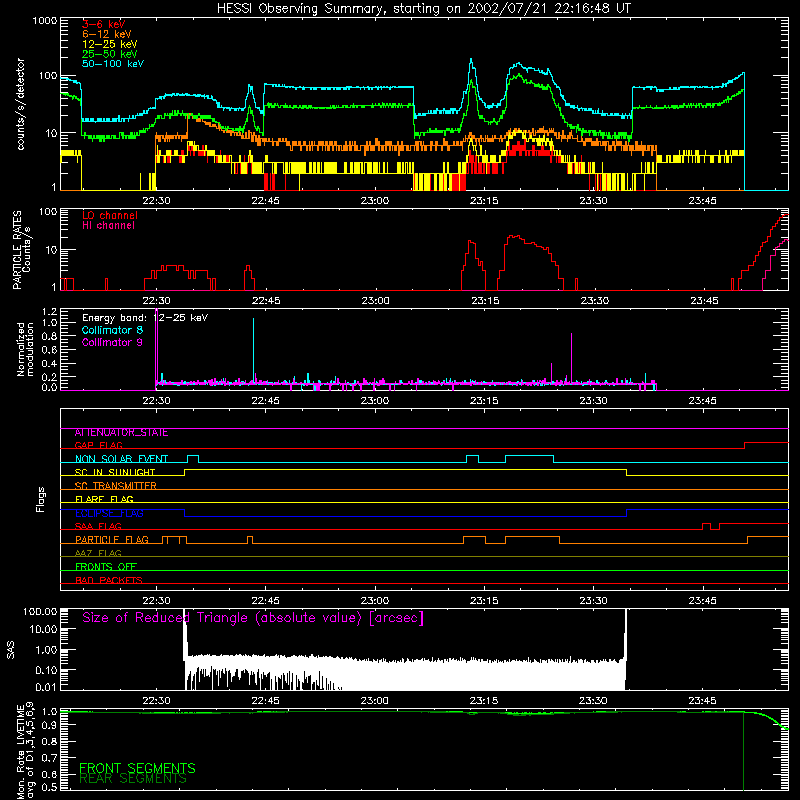This screenshot has height=800, width=800.
Task: Click the PARTICLE RATES axis label
Action: tap(21, 249)
